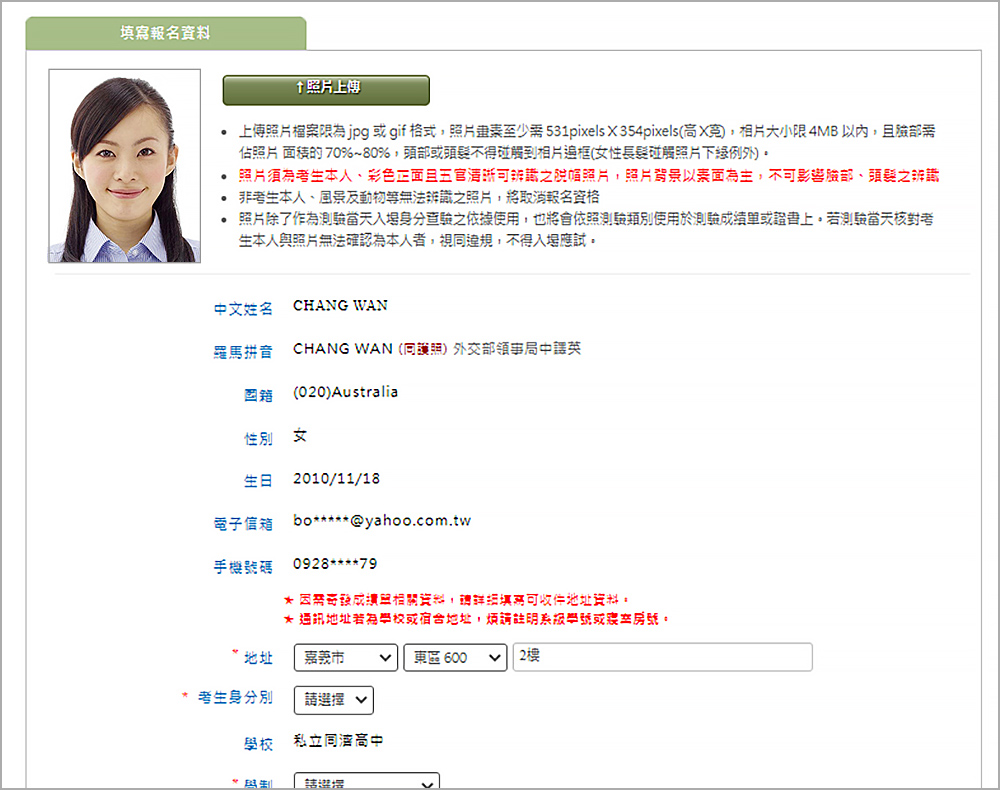Click the 中文姓名 field label

(x=243, y=309)
